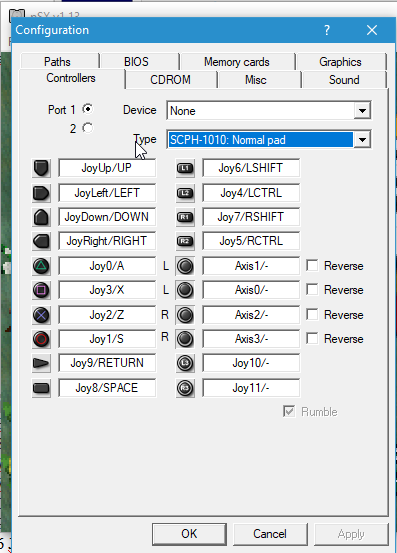Click the Axis1/- mapping field
The width and height of the screenshot is (397, 553).
[x=251, y=266]
